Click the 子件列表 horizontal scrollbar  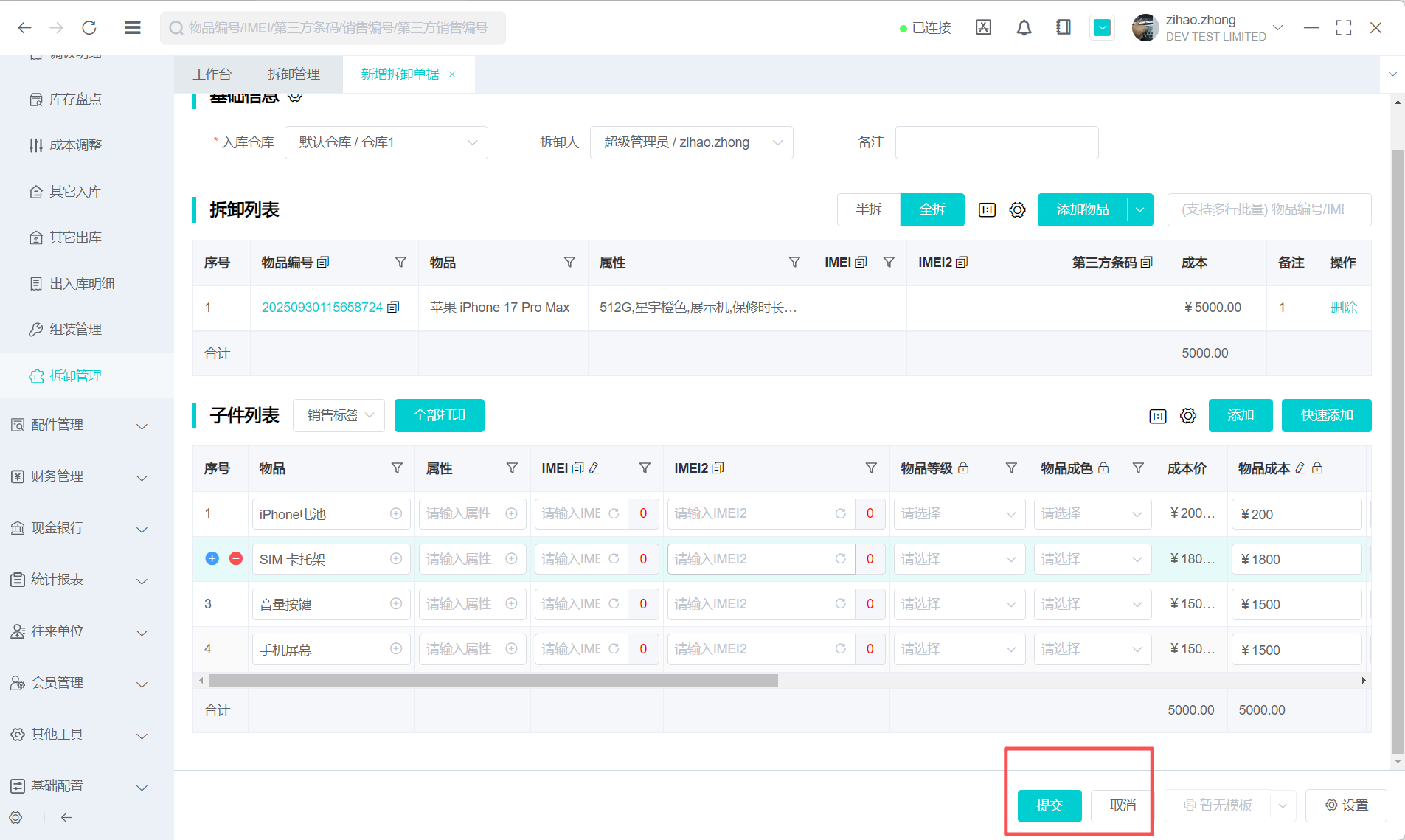[493, 681]
